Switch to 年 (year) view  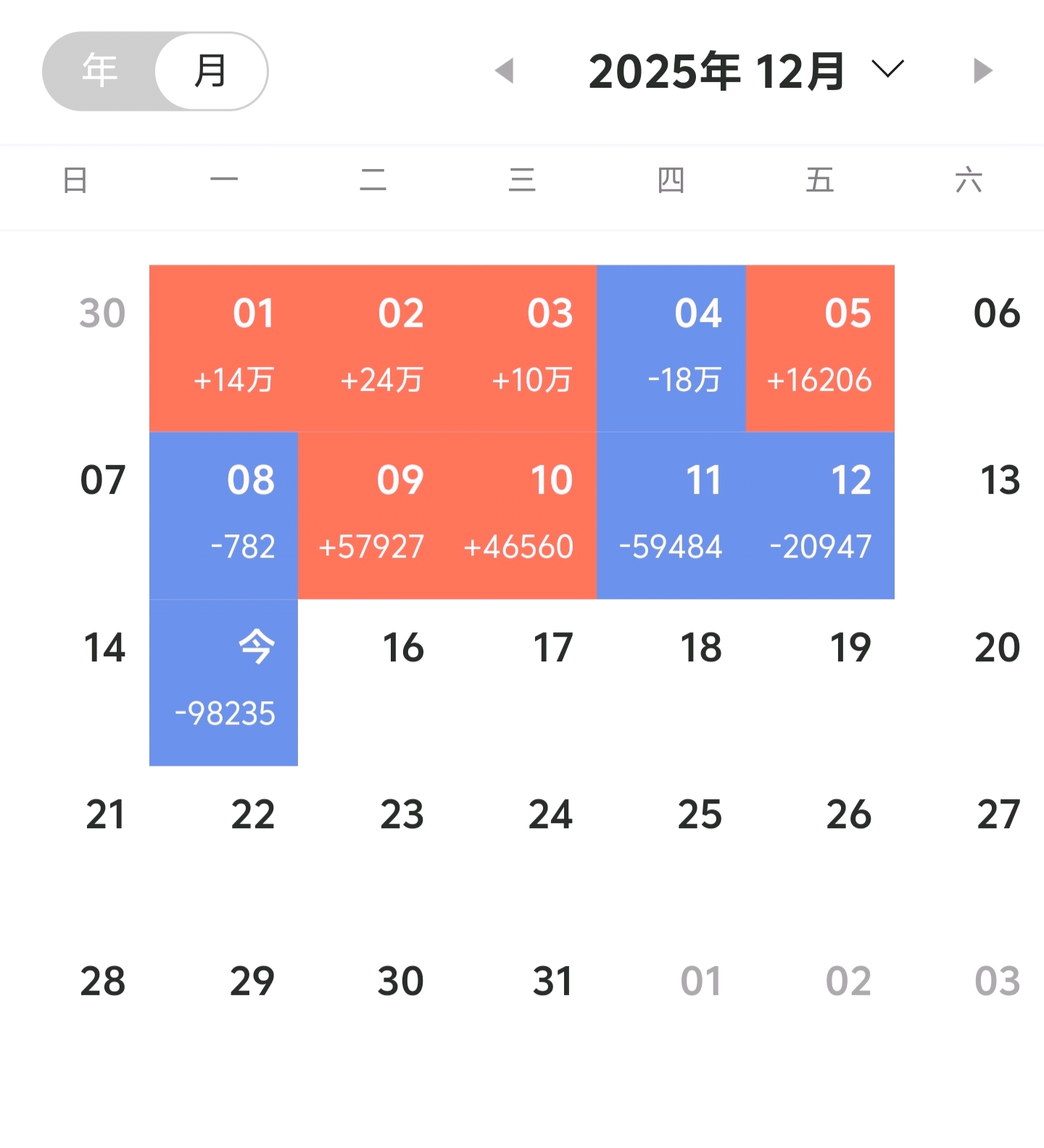[x=100, y=71]
